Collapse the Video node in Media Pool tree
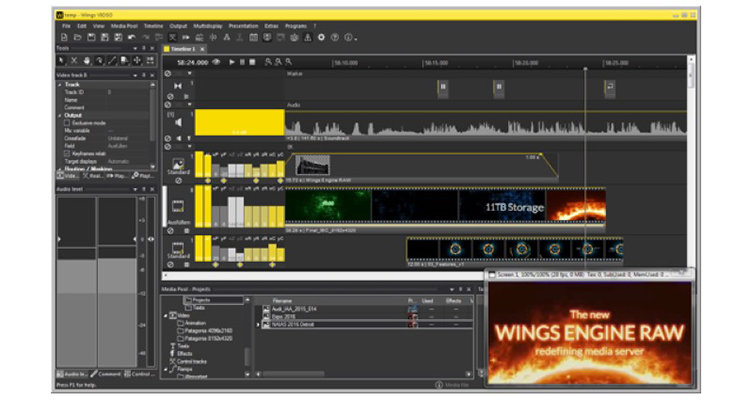The height and width of the screenshot is (400, 750). tap(166, 316)
